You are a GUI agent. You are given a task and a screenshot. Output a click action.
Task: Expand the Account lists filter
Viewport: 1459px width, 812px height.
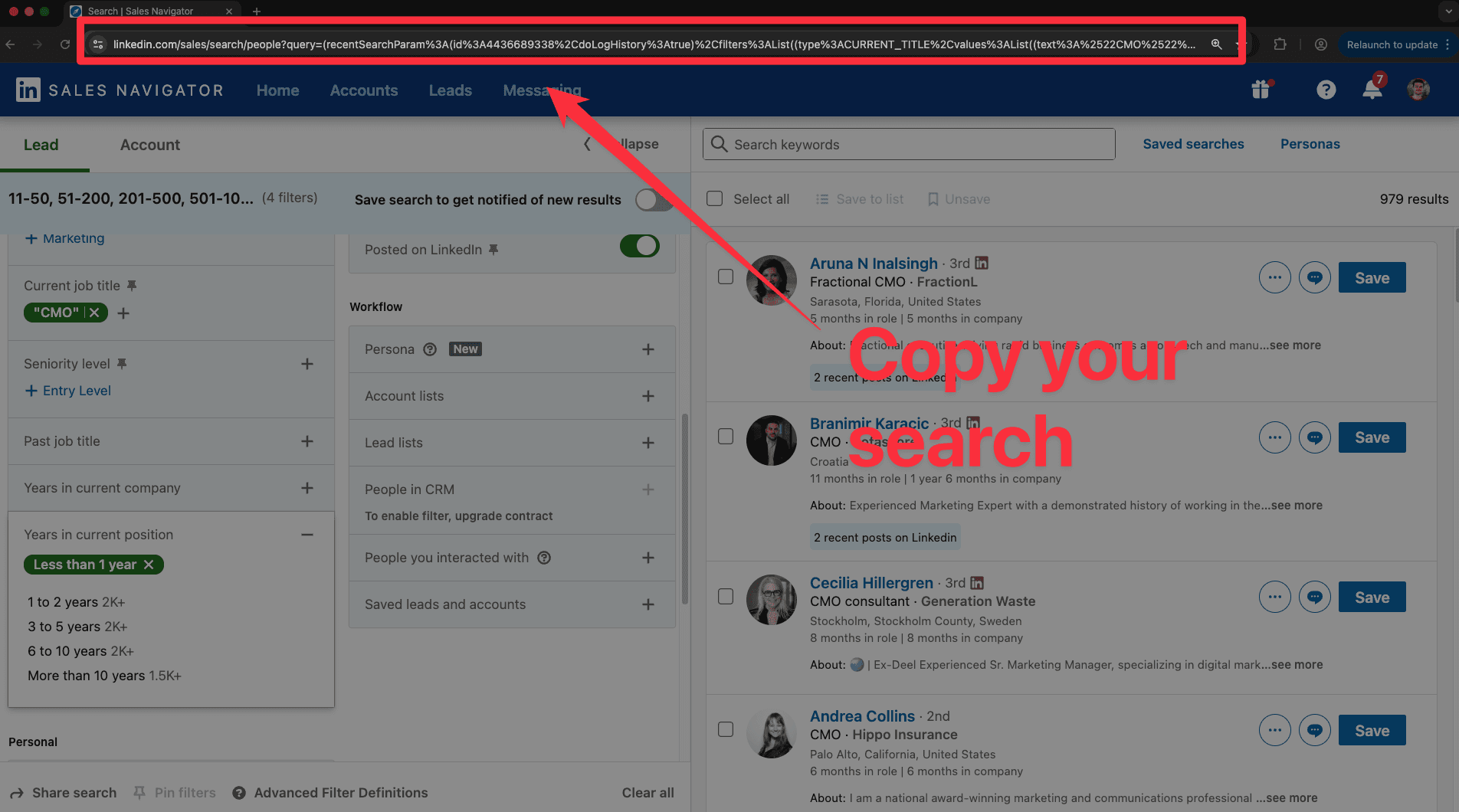648,396
